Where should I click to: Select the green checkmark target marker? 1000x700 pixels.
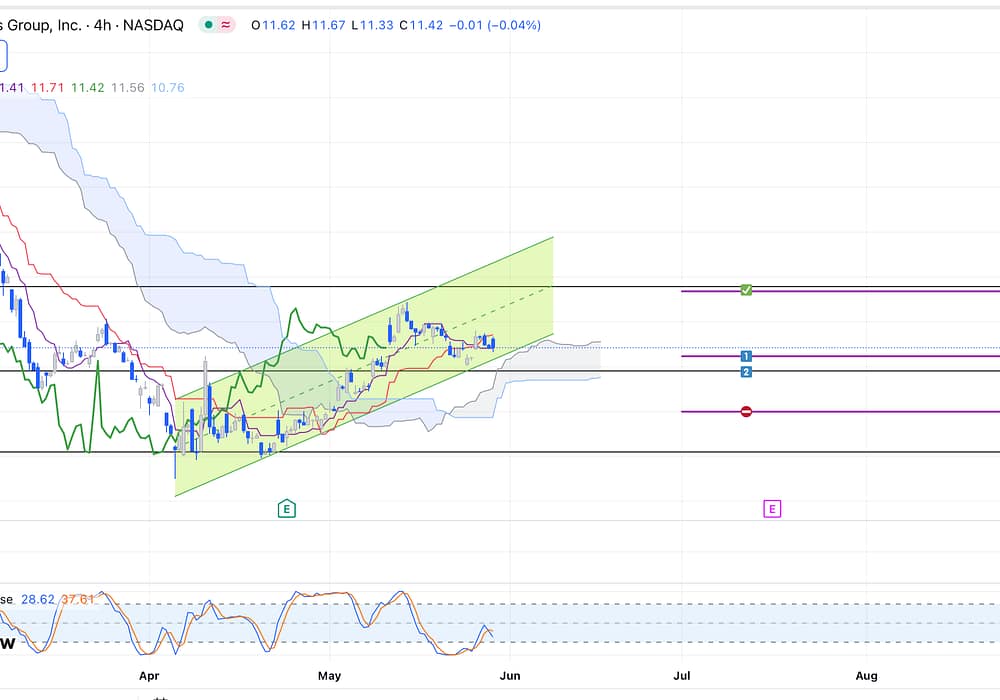coord(746,290)
